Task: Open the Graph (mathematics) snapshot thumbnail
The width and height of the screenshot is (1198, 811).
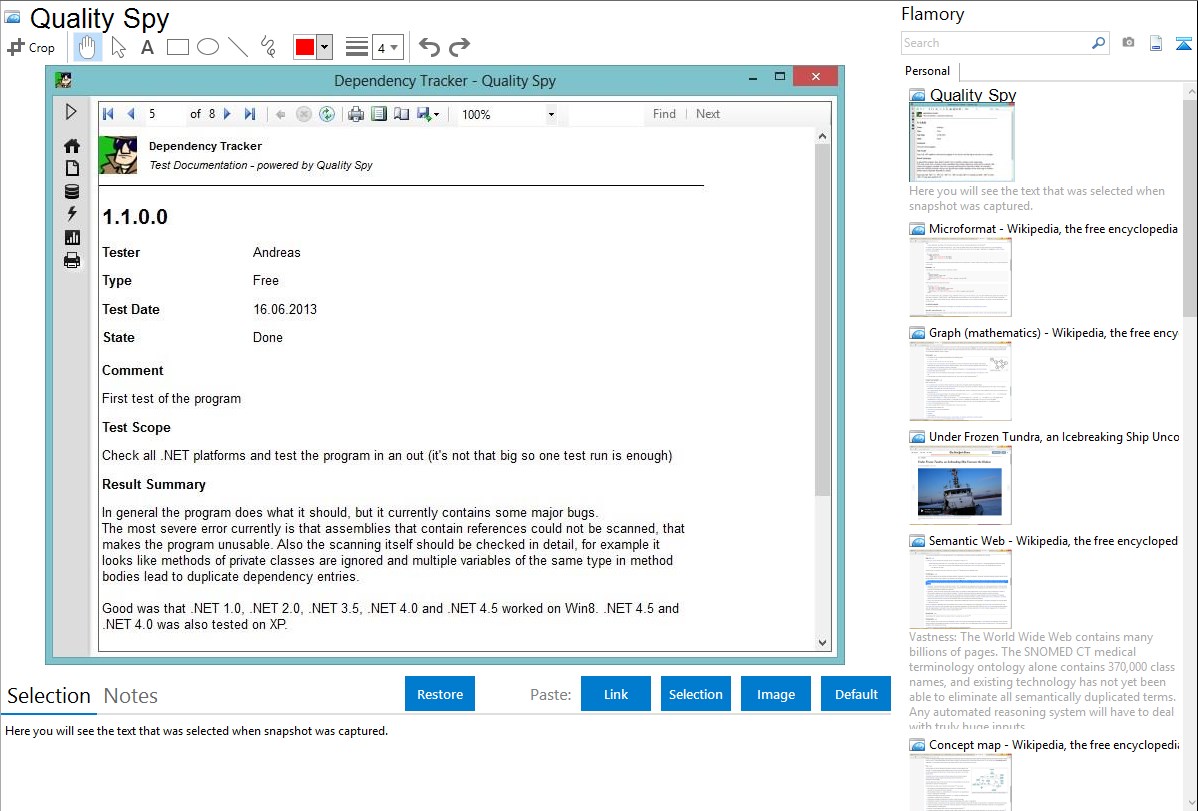Action: 960,381
